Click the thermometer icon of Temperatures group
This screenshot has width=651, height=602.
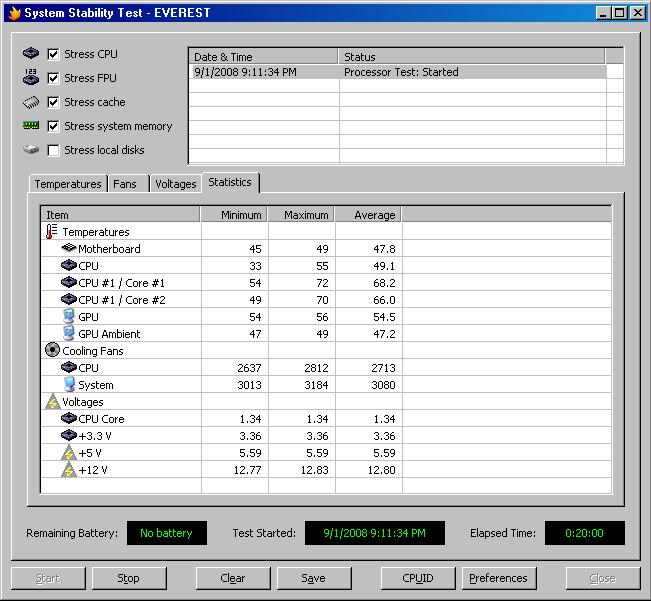(51, 232)
